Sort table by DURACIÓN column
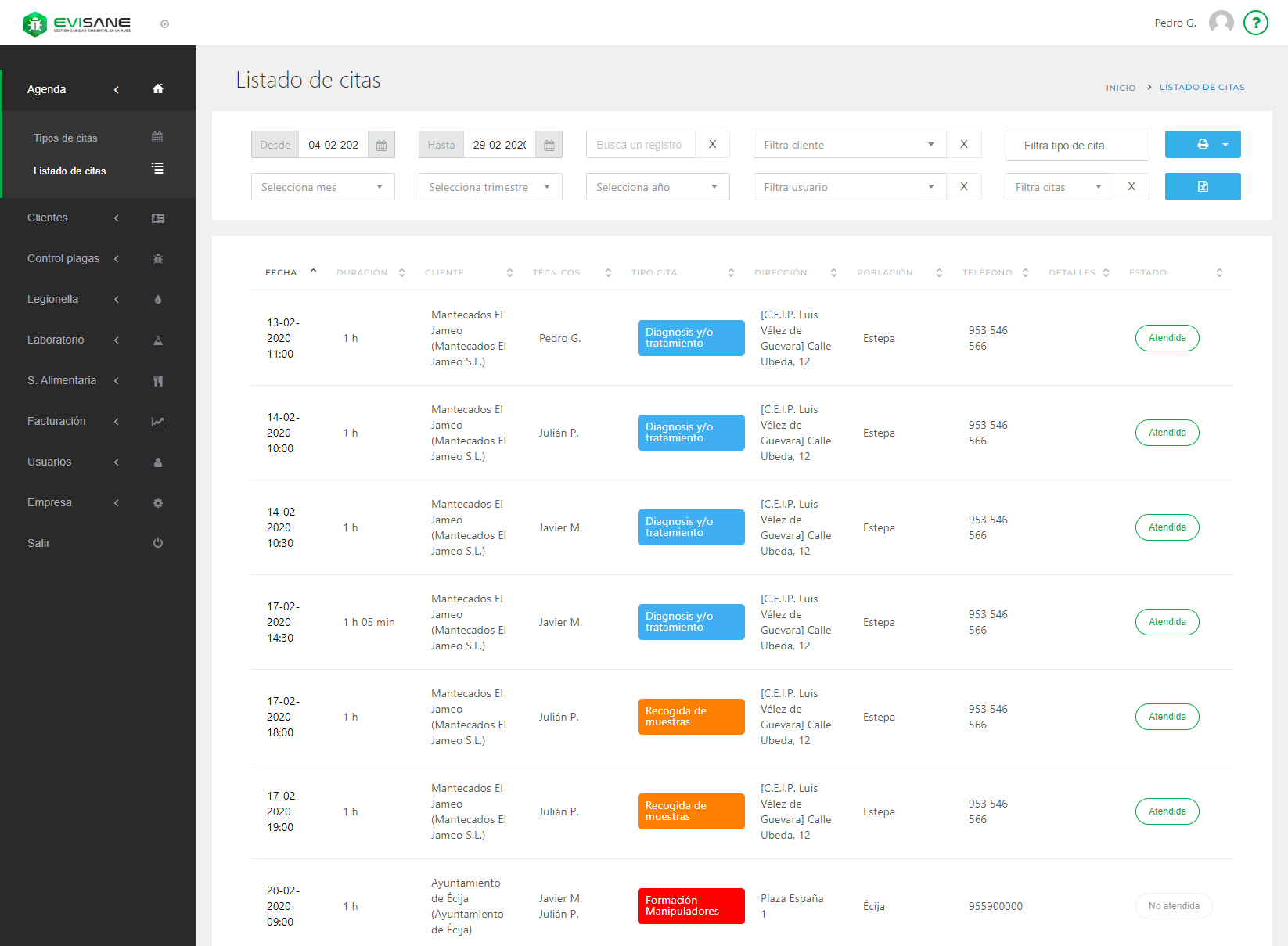Viewport: 1288px width, 946px height. pos(371,272)
